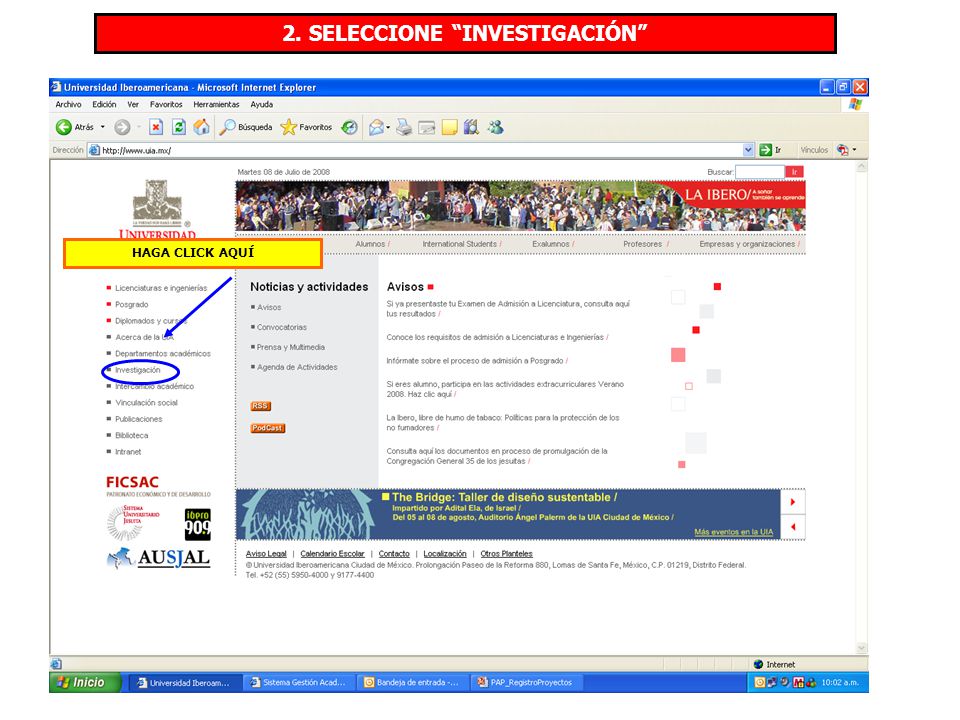The width and height of the screenshot is (960, 720).
Task: Open the forward history dropdown arrow
Action: click(x=139, y=127)
